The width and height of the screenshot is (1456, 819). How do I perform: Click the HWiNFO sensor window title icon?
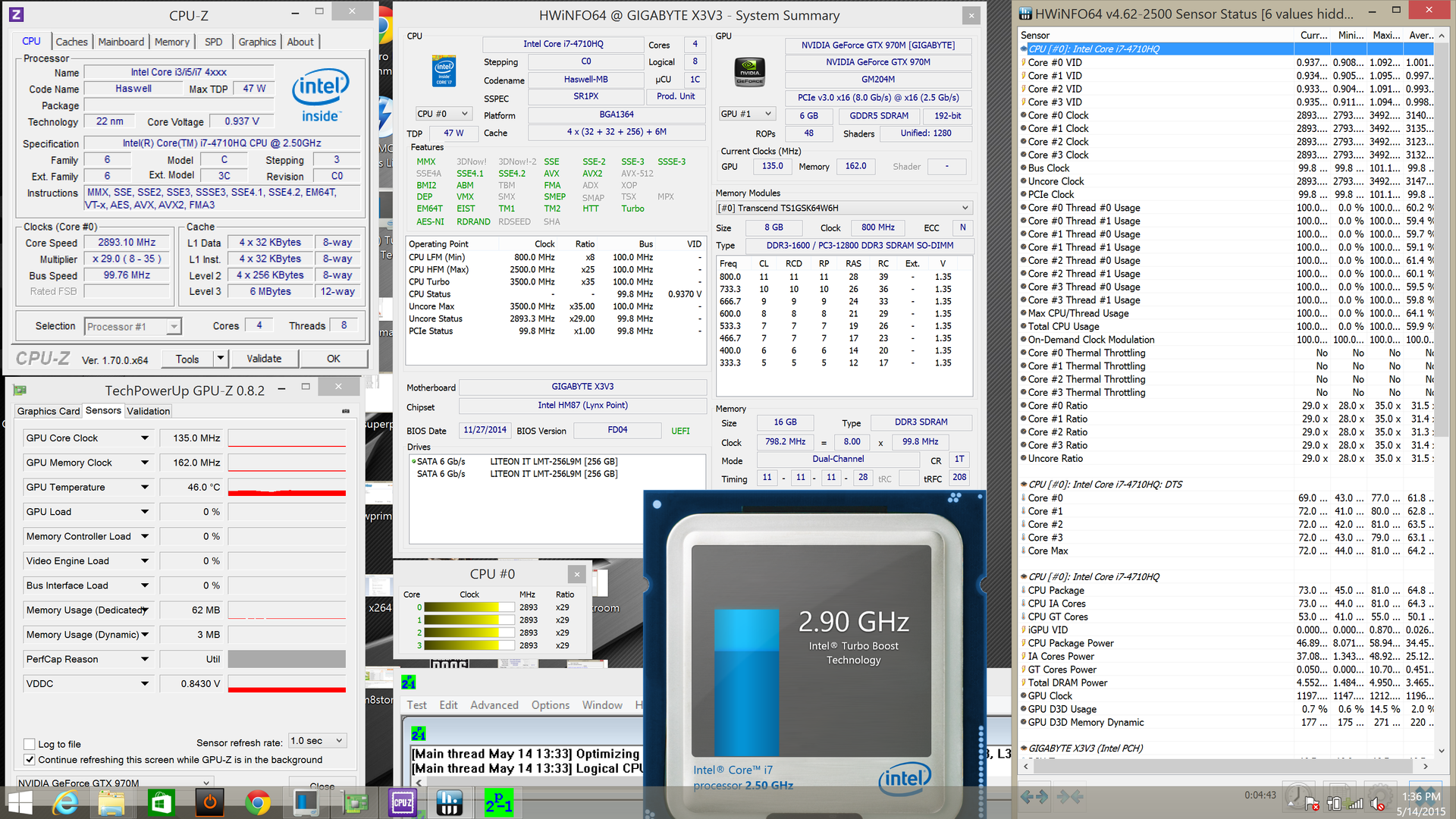(1025, 13)
